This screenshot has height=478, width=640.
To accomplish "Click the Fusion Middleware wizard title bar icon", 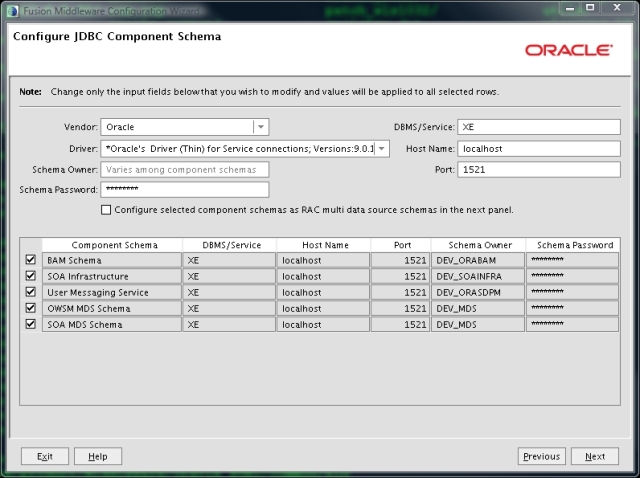I will (x=13, y=11).
